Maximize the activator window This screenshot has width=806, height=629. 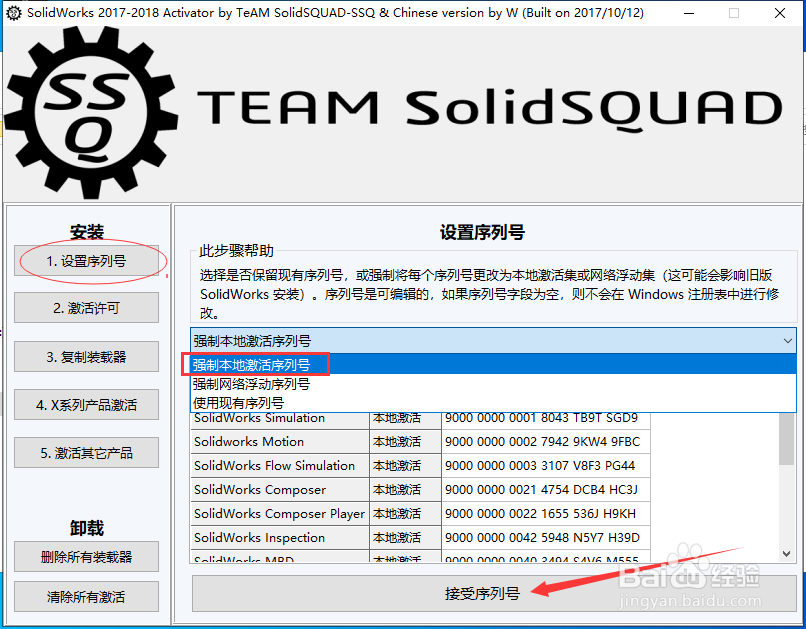tap(734, 13)
